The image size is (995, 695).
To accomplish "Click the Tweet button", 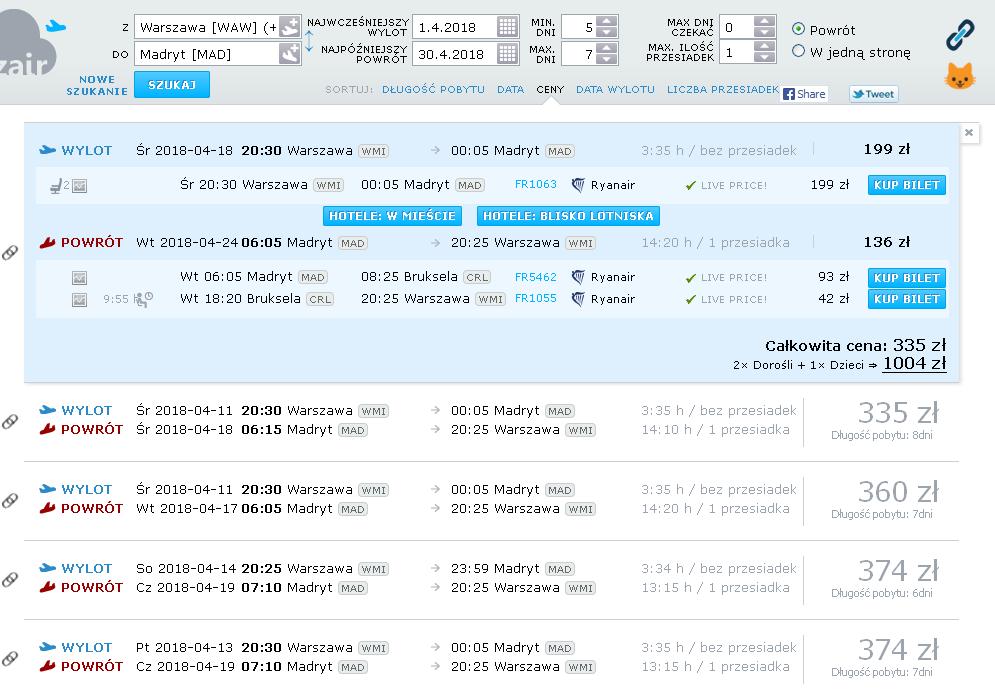I will click(873, 94).
